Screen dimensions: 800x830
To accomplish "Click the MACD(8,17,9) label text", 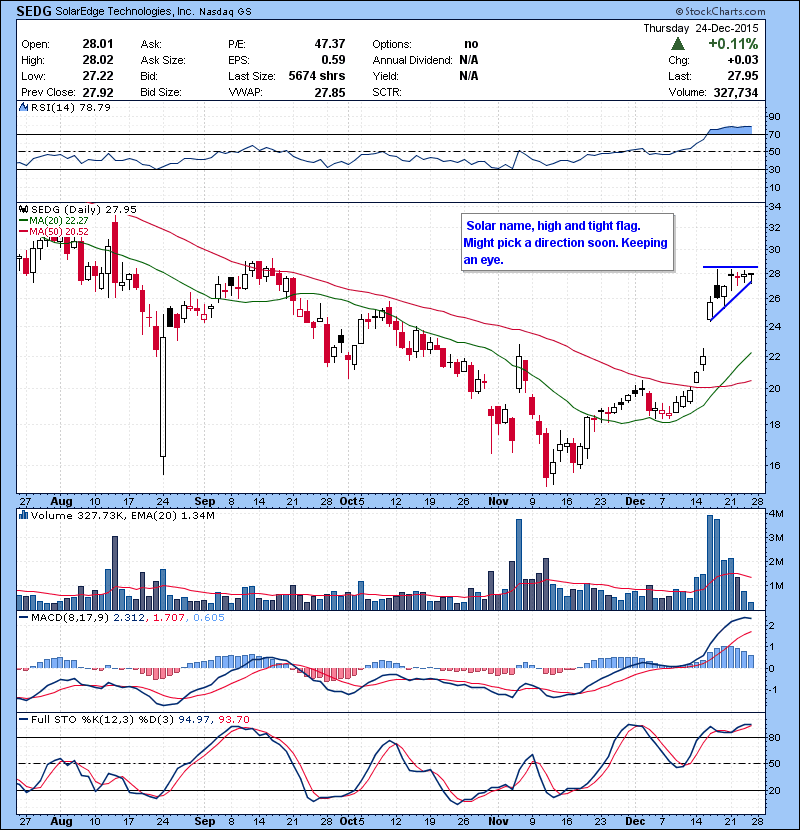I will pos(70,618).
